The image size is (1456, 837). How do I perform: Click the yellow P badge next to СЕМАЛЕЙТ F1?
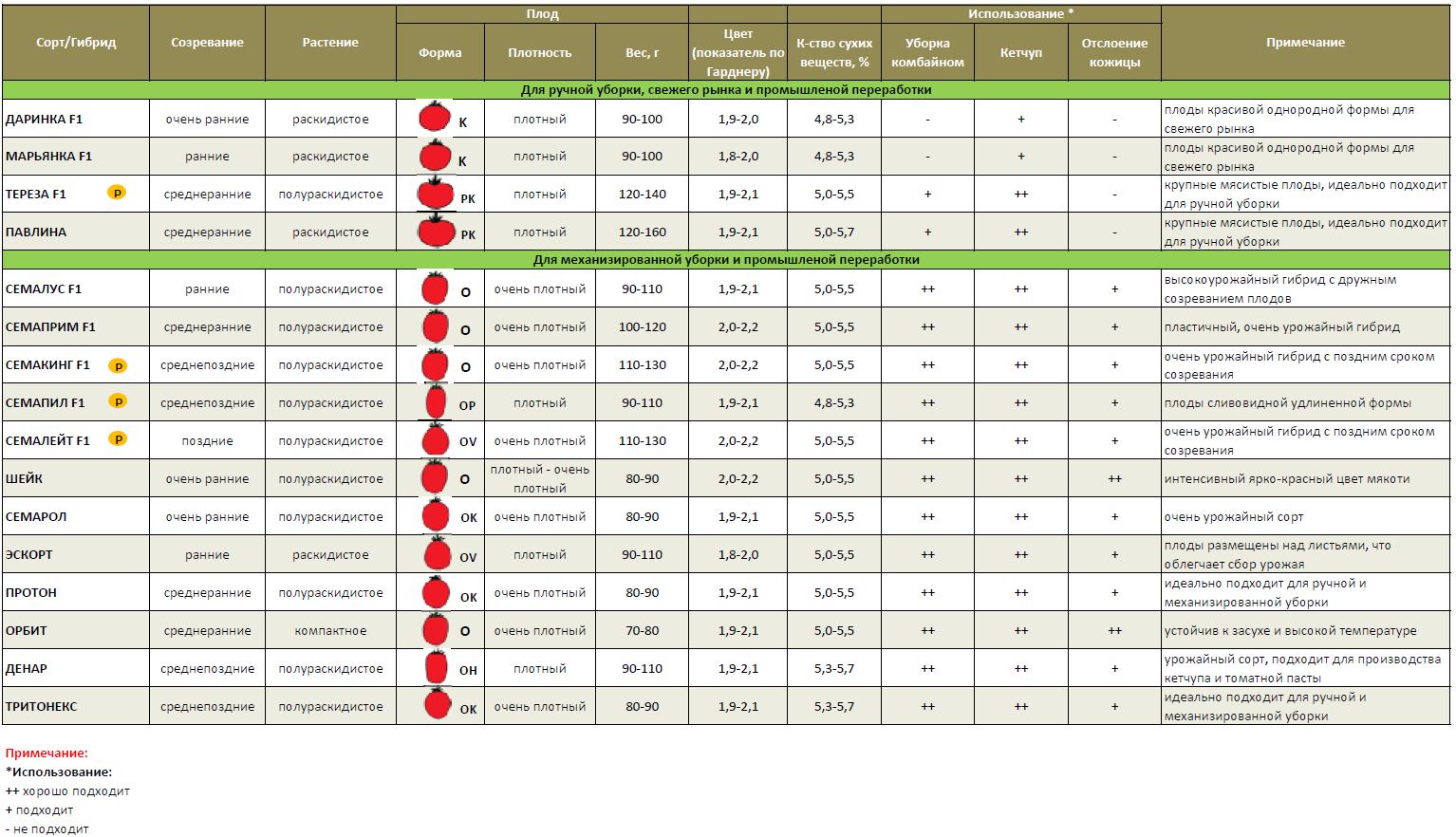(117, 439)
